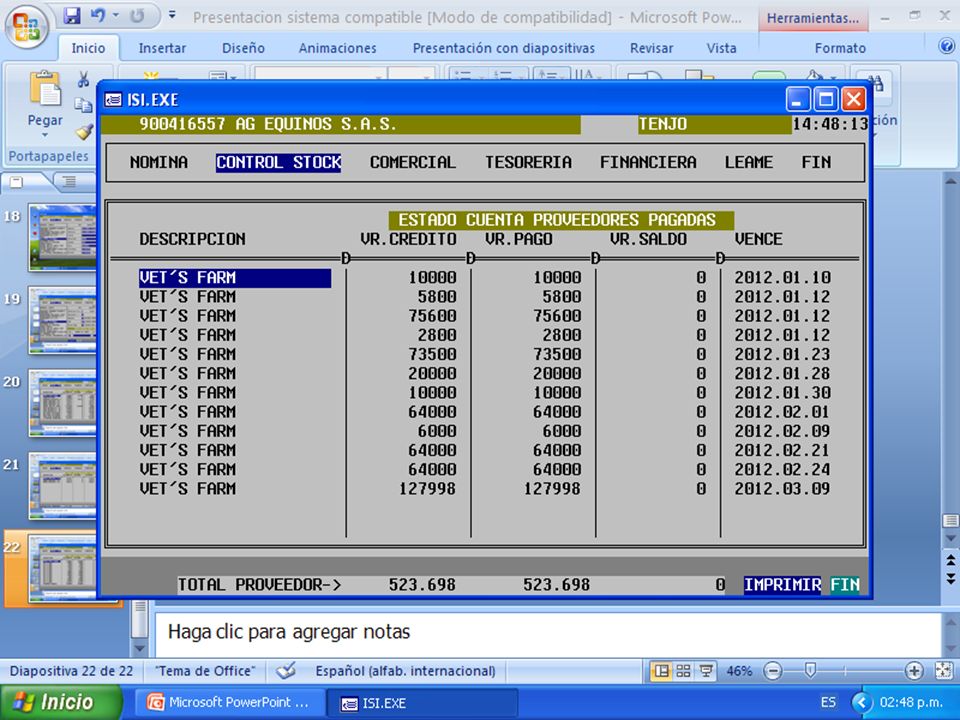Click the spell check icon in status bar

coord(285,671)
